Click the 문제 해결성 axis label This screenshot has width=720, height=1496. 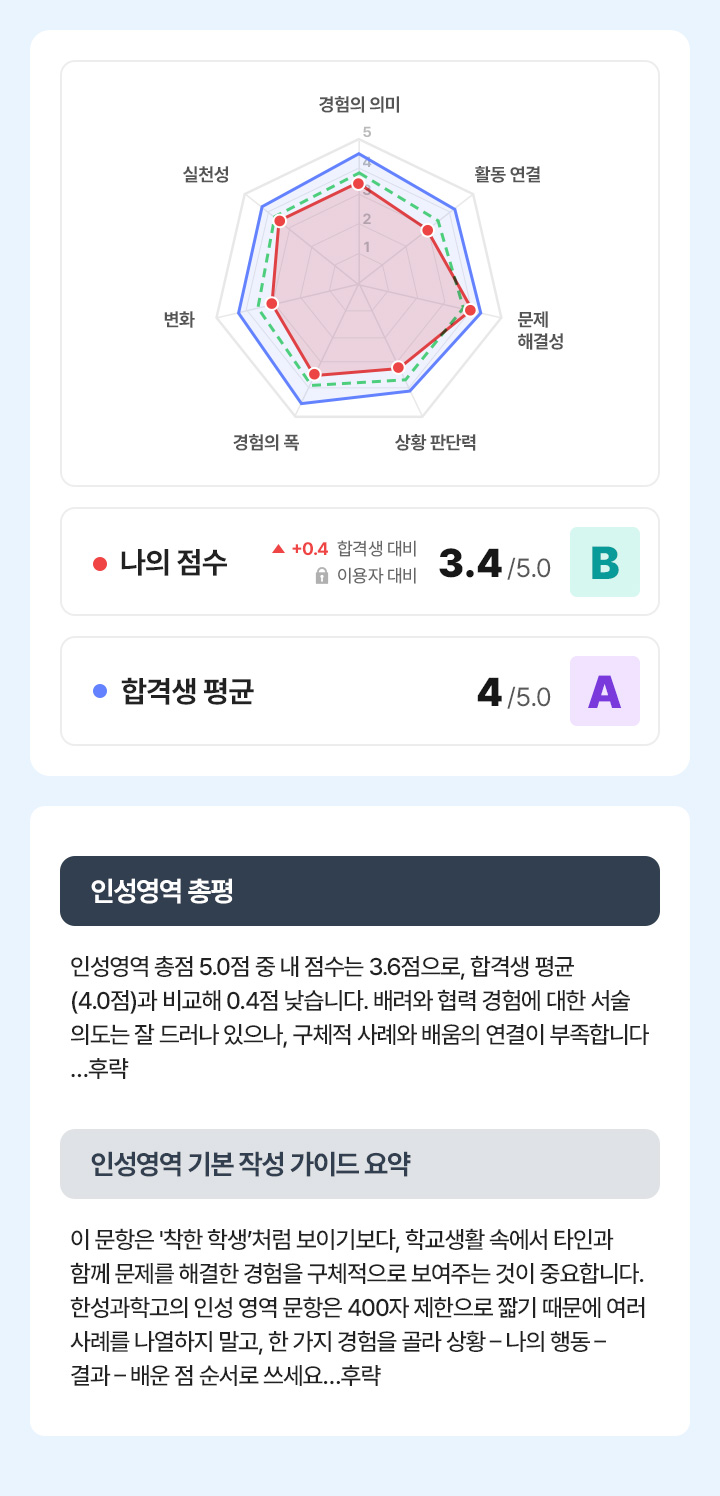point(540,330)
